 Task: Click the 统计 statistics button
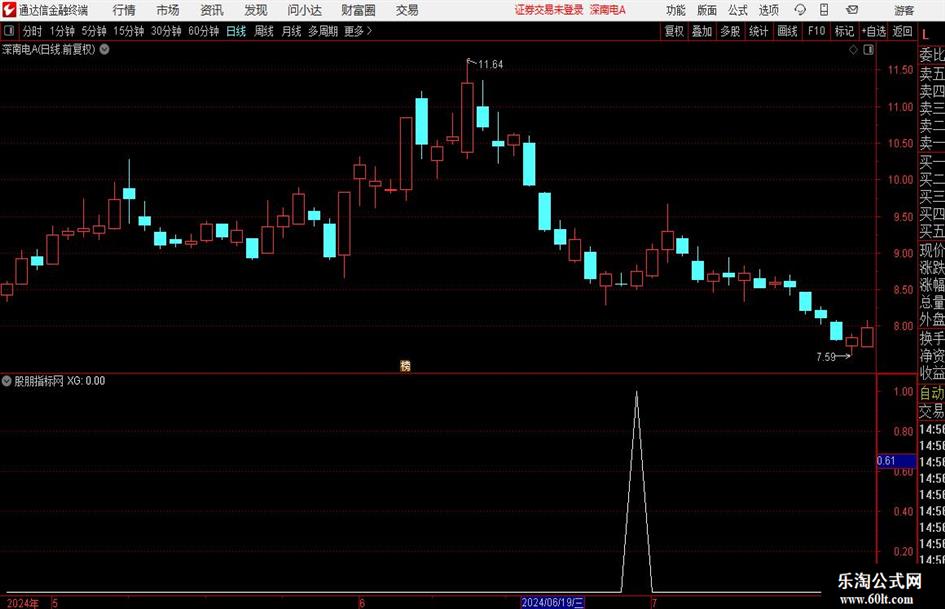758,31
